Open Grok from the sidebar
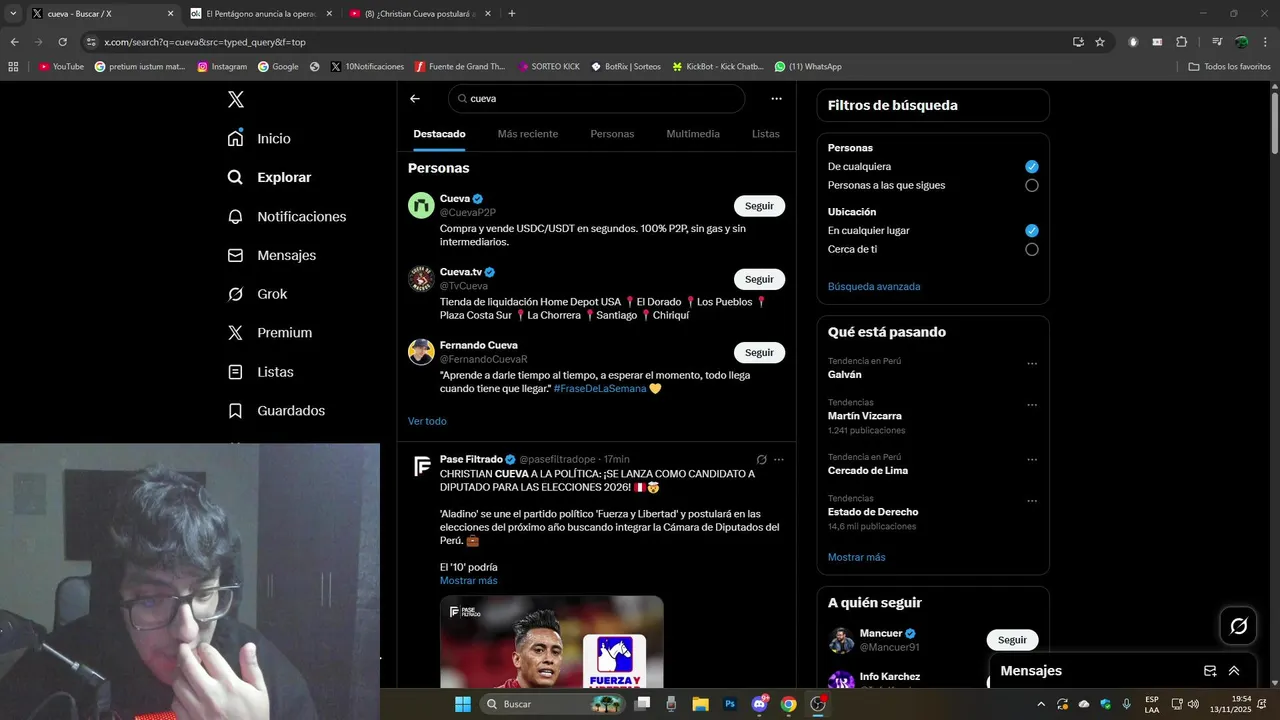 257,294
